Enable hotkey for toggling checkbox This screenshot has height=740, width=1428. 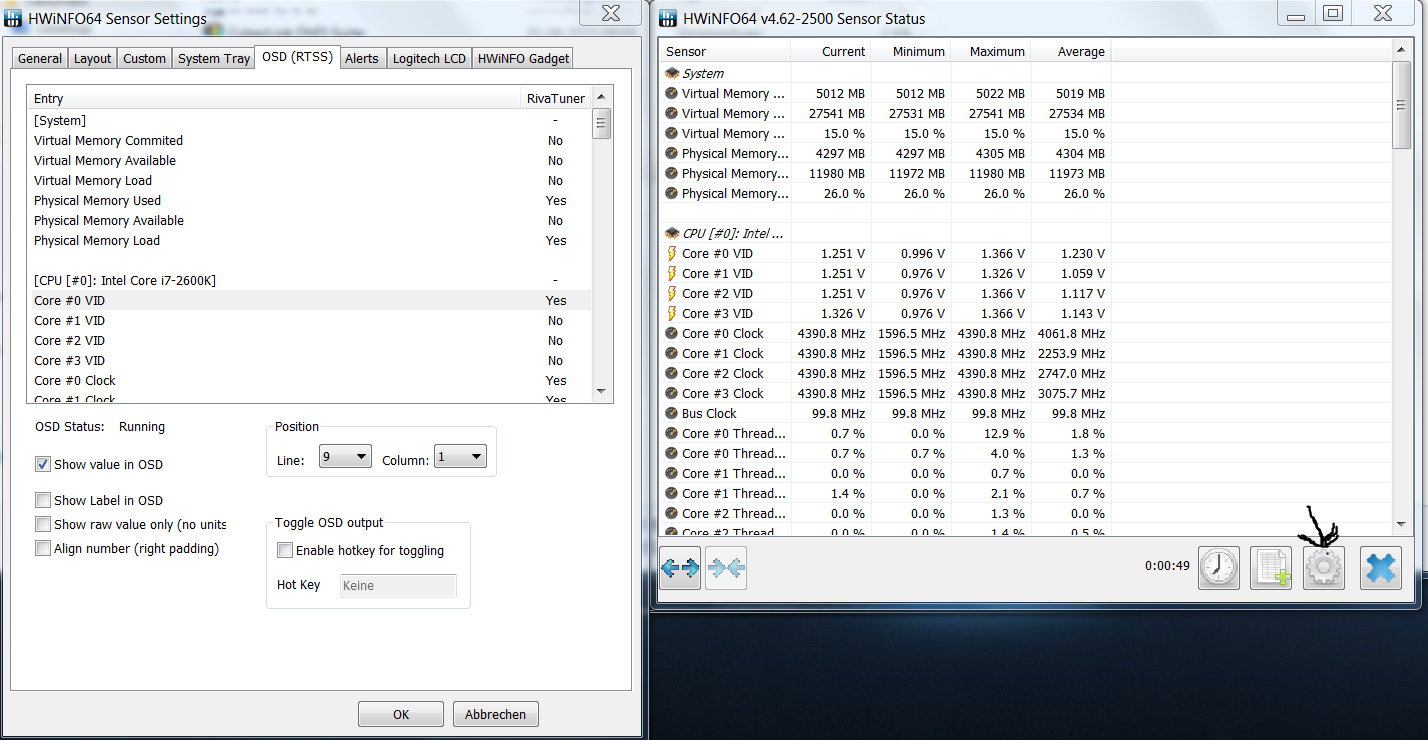point(285,550)
